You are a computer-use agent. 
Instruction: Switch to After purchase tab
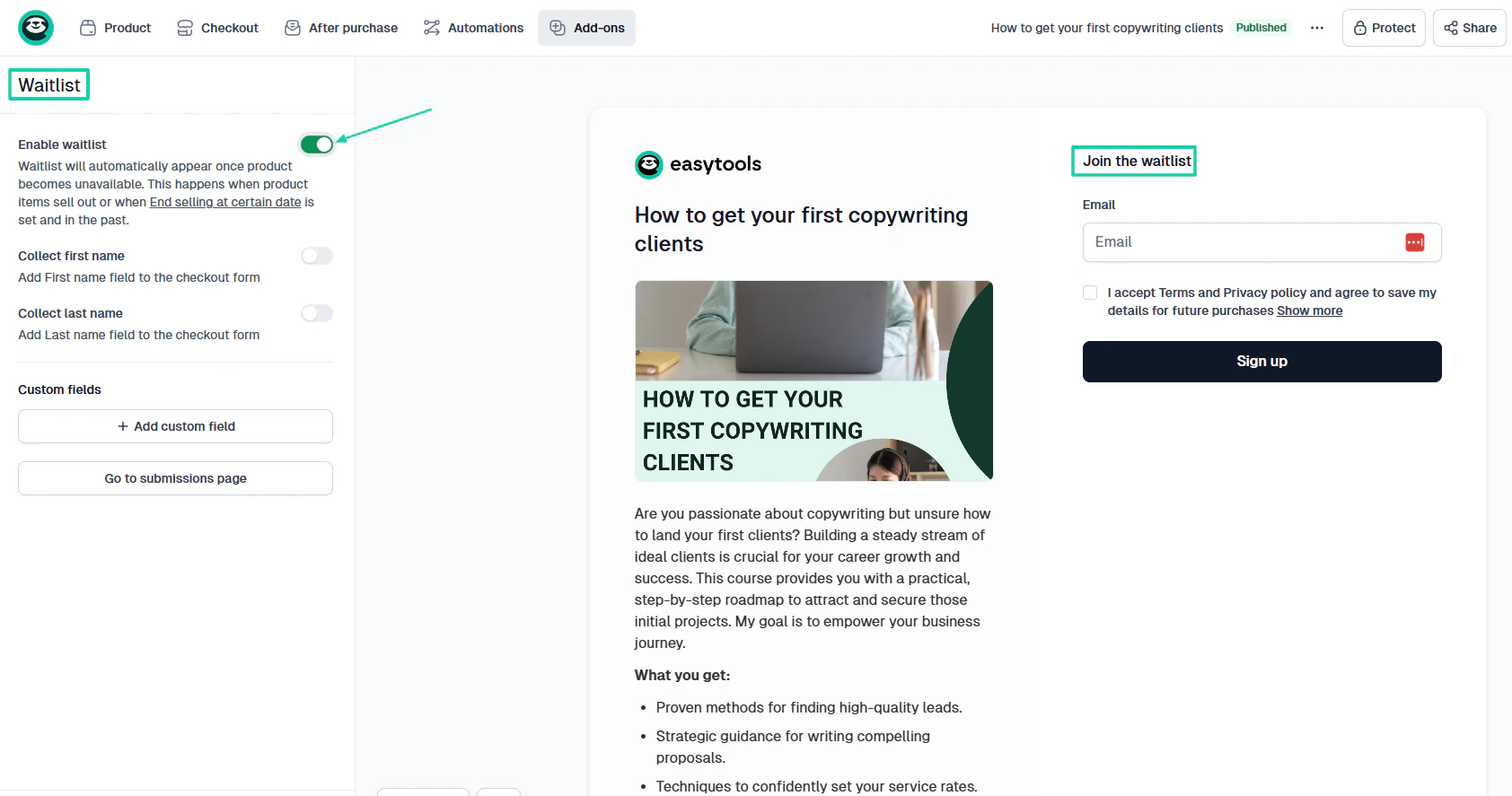point(341,28)
